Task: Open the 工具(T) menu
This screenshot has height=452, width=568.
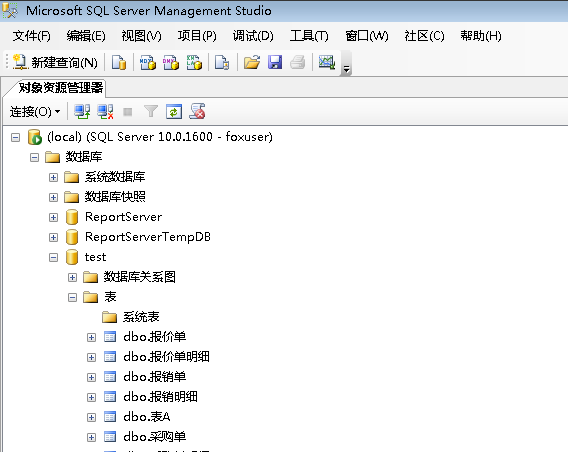Action: [x=309, y=36]
